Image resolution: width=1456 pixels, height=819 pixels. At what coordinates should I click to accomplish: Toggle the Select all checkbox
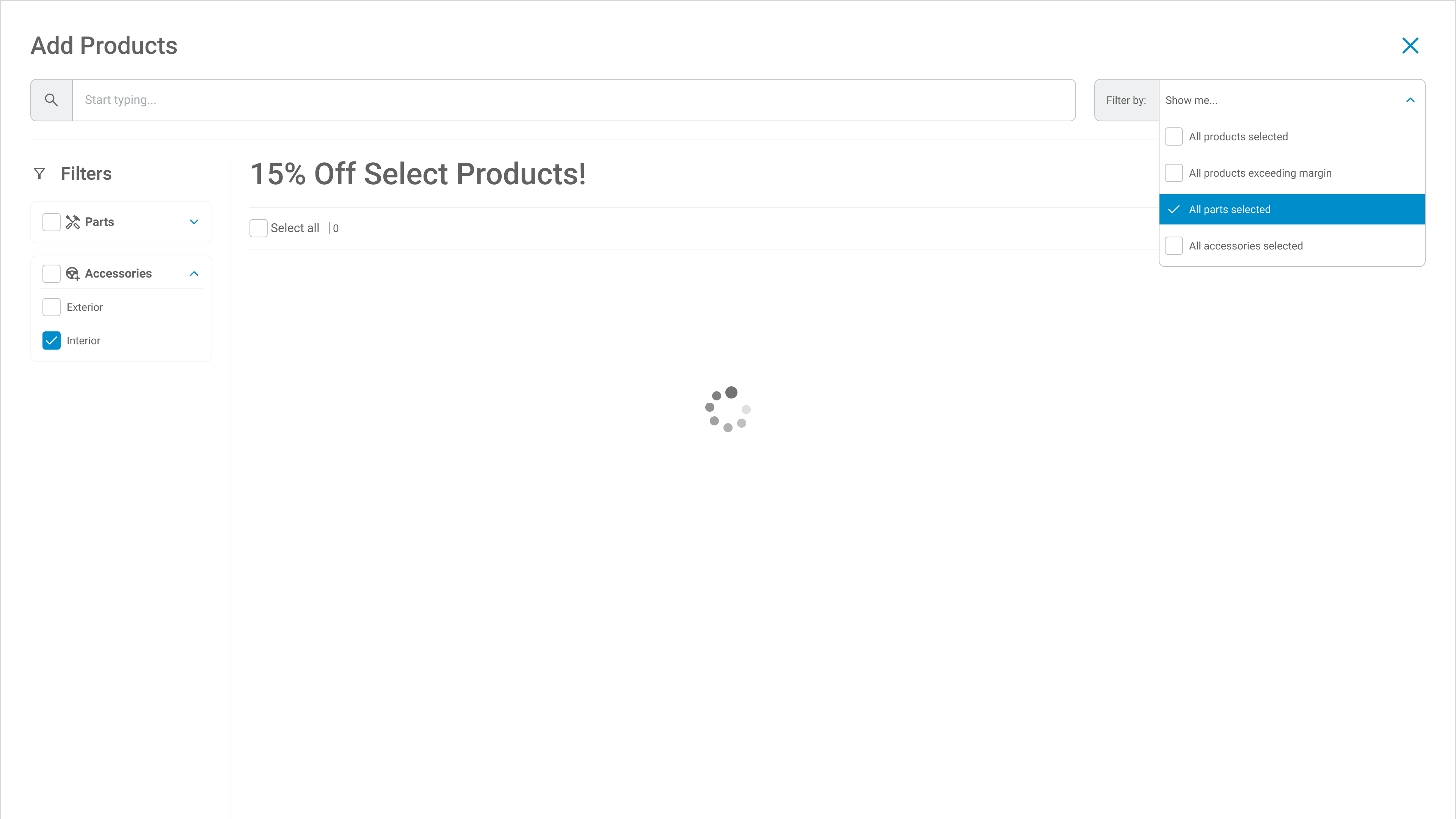[258, 228]
